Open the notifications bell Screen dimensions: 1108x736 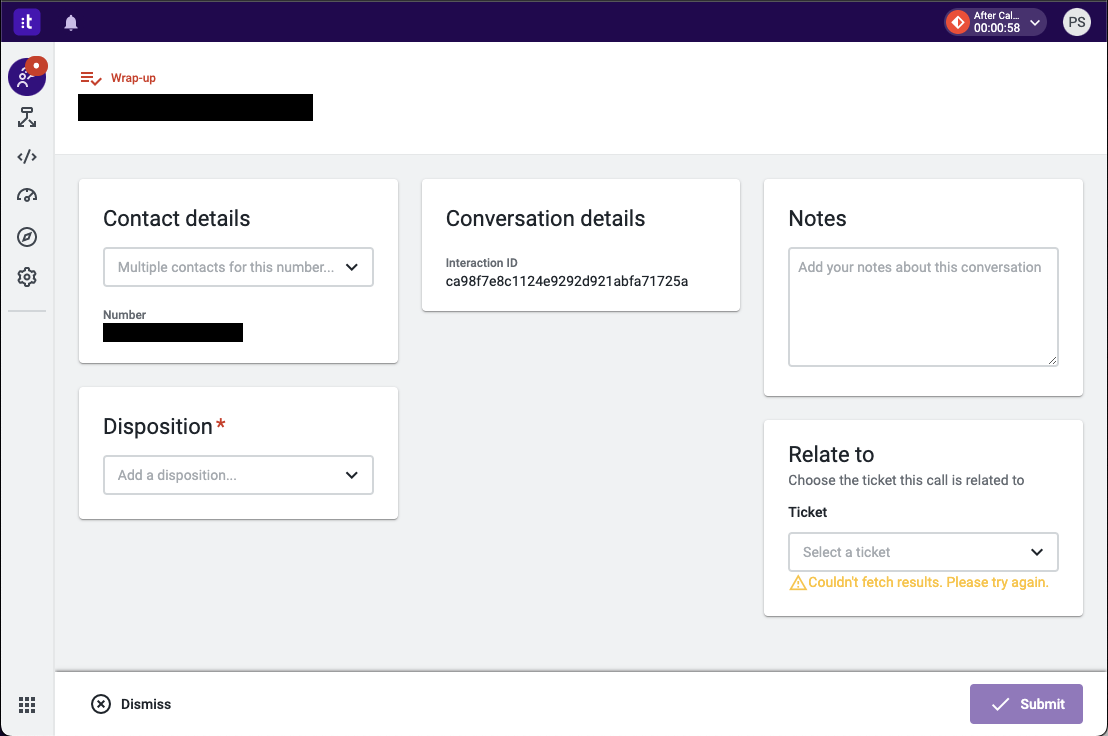71,23
